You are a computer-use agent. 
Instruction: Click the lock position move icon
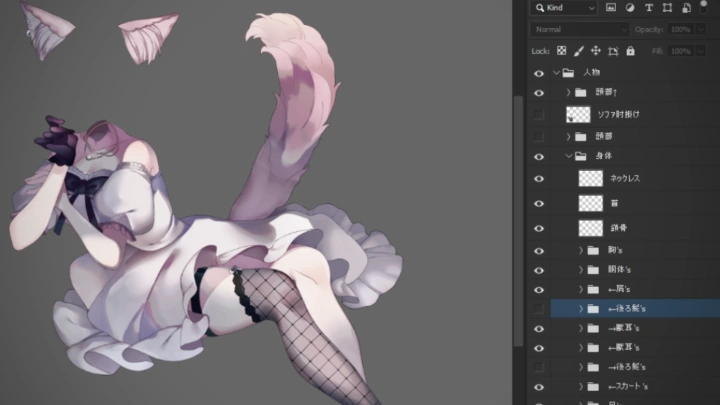coord(596,50)
